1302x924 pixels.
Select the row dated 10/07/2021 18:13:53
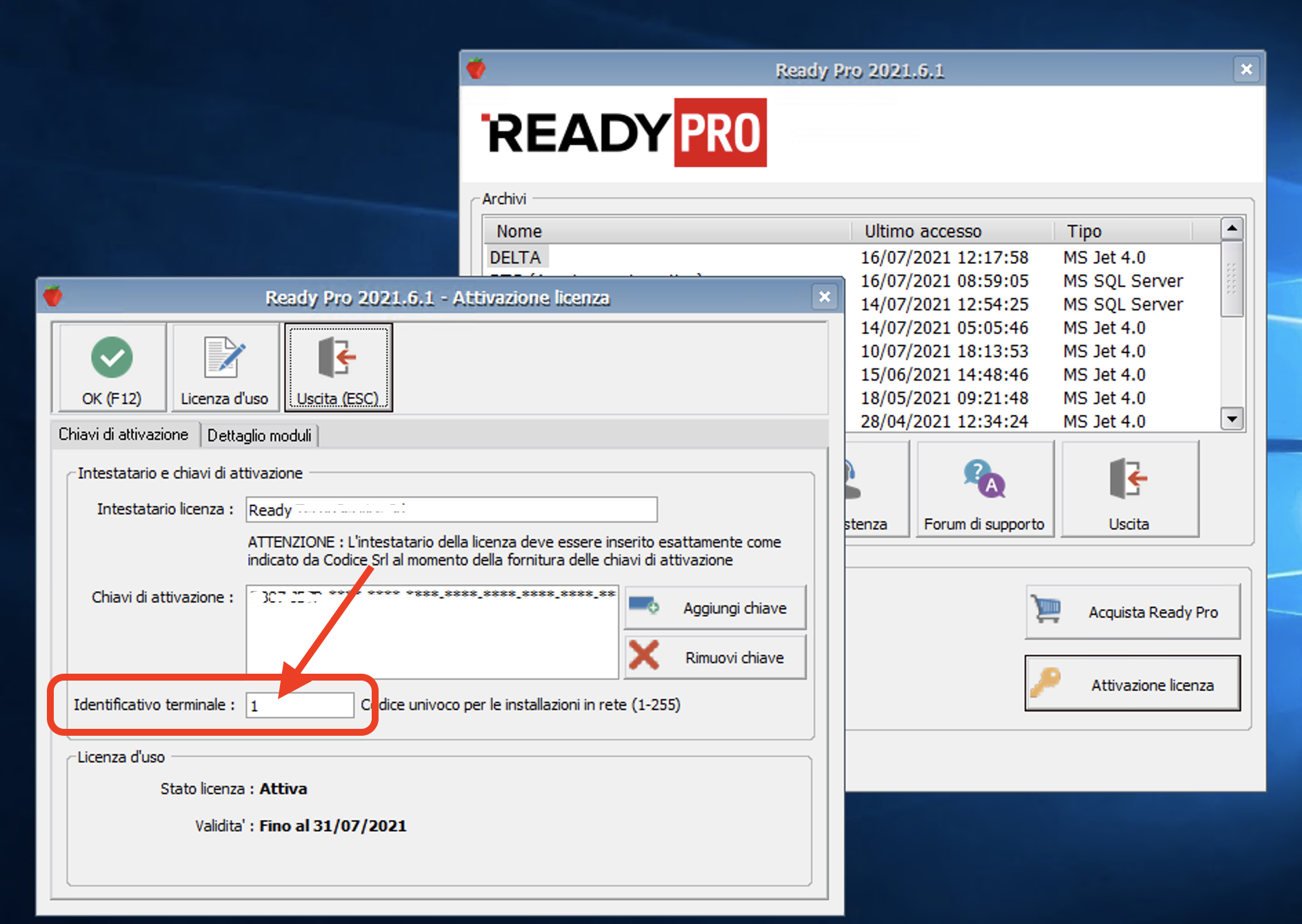1033,351
